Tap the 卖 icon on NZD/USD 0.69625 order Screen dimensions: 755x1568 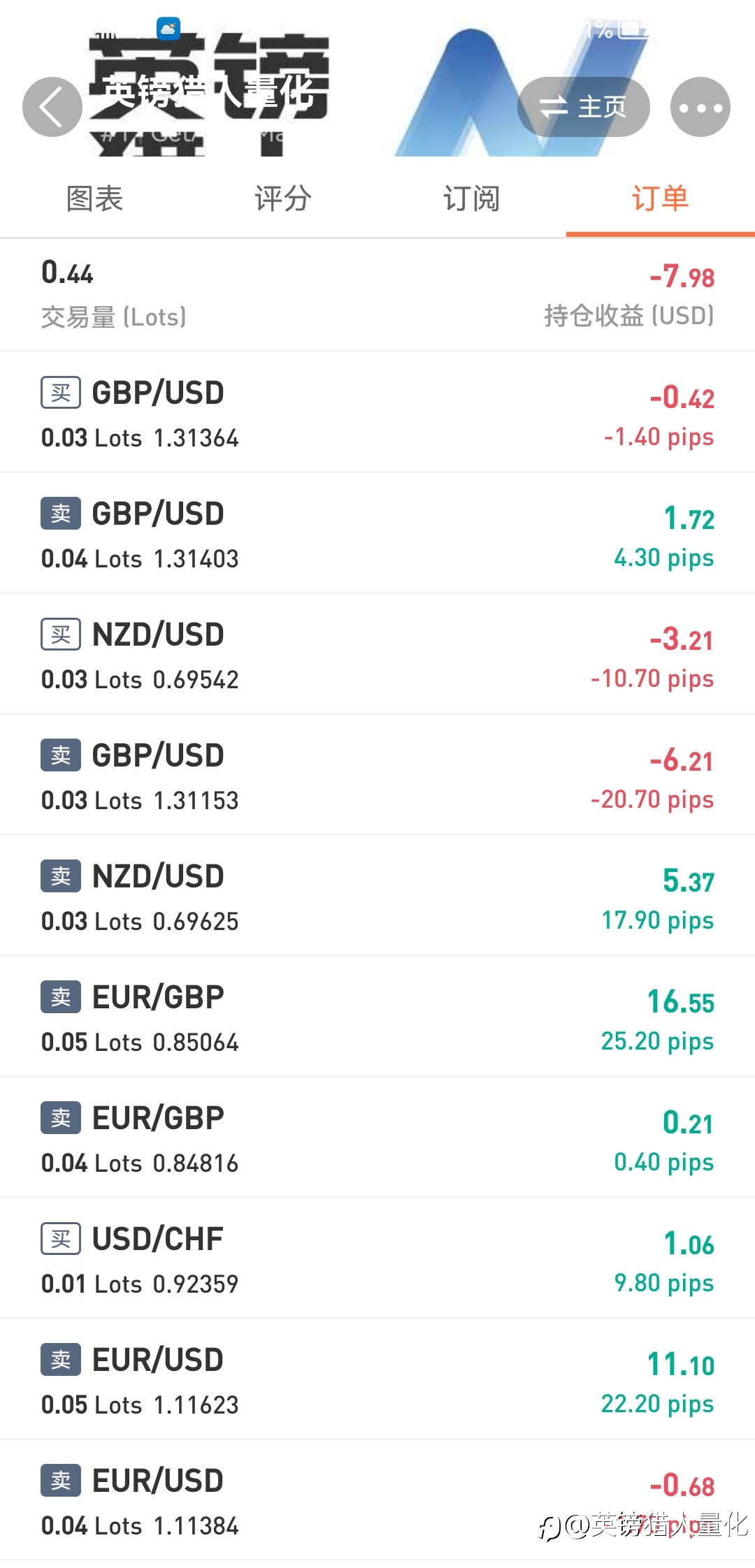coord(61,876)
